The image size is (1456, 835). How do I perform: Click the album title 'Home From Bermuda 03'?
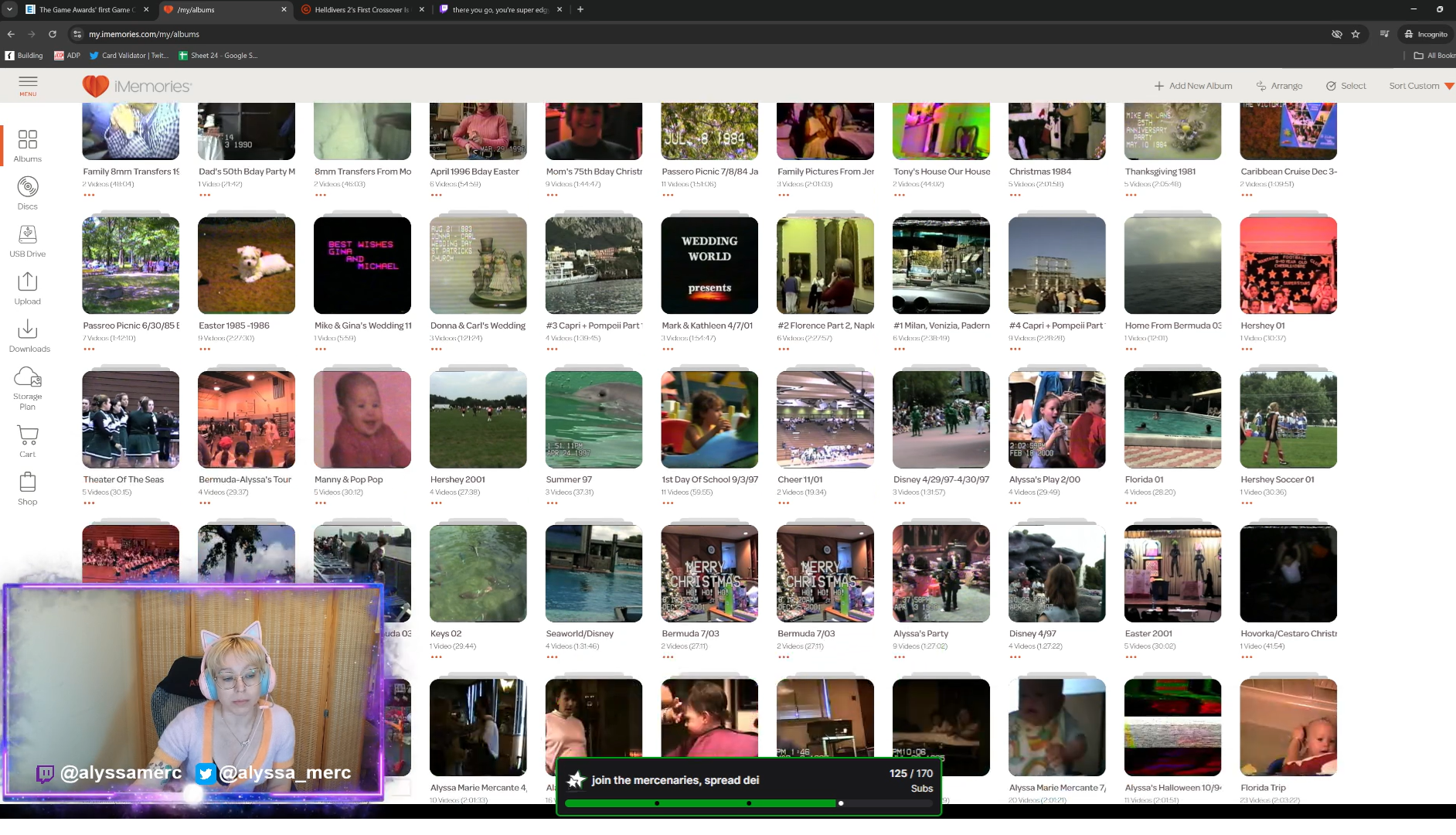point(1173,325)
